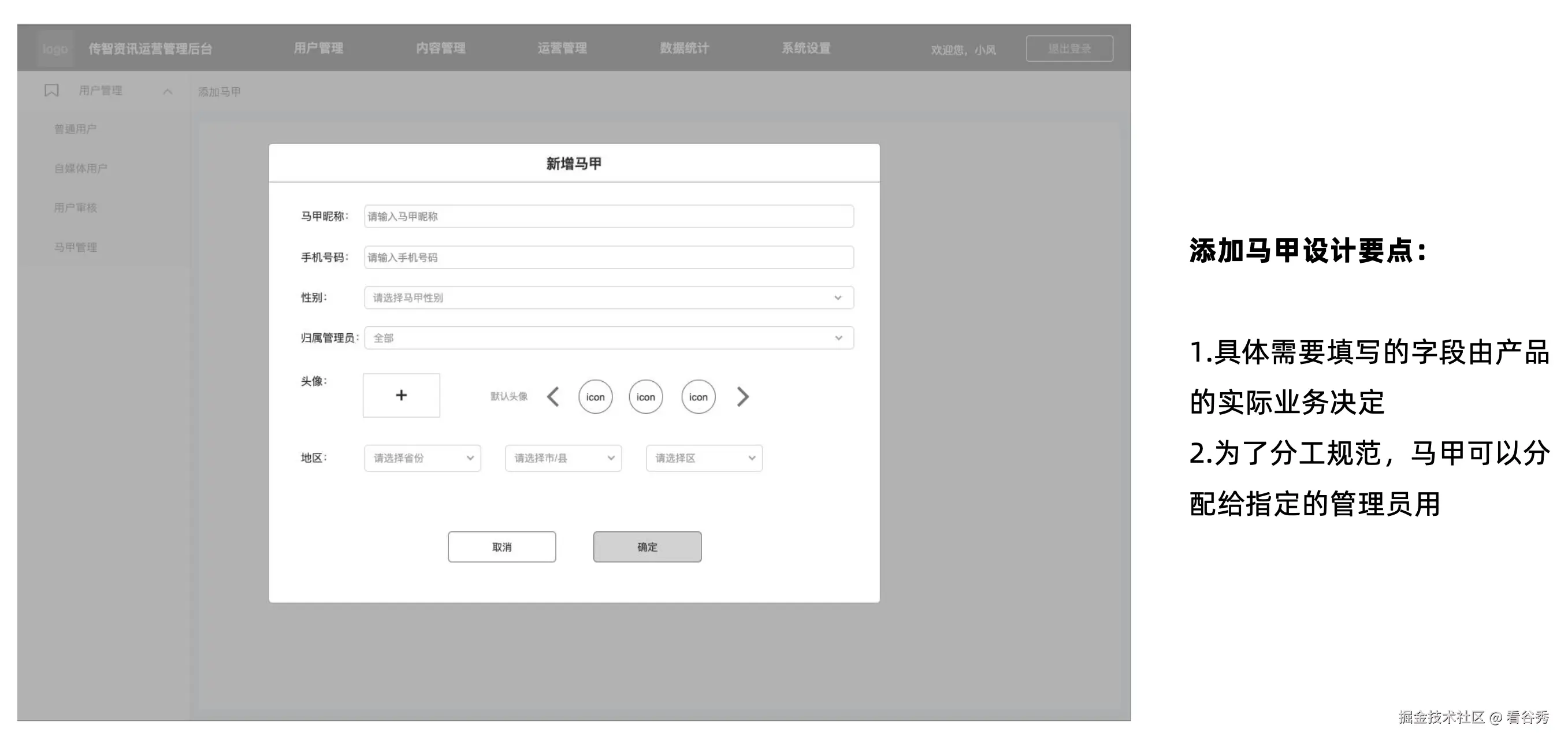The width and height of the screenshot is (1568, 744).
Task: Click the bookmark icon beside 用户管理 sidebar
Action: 51,90
